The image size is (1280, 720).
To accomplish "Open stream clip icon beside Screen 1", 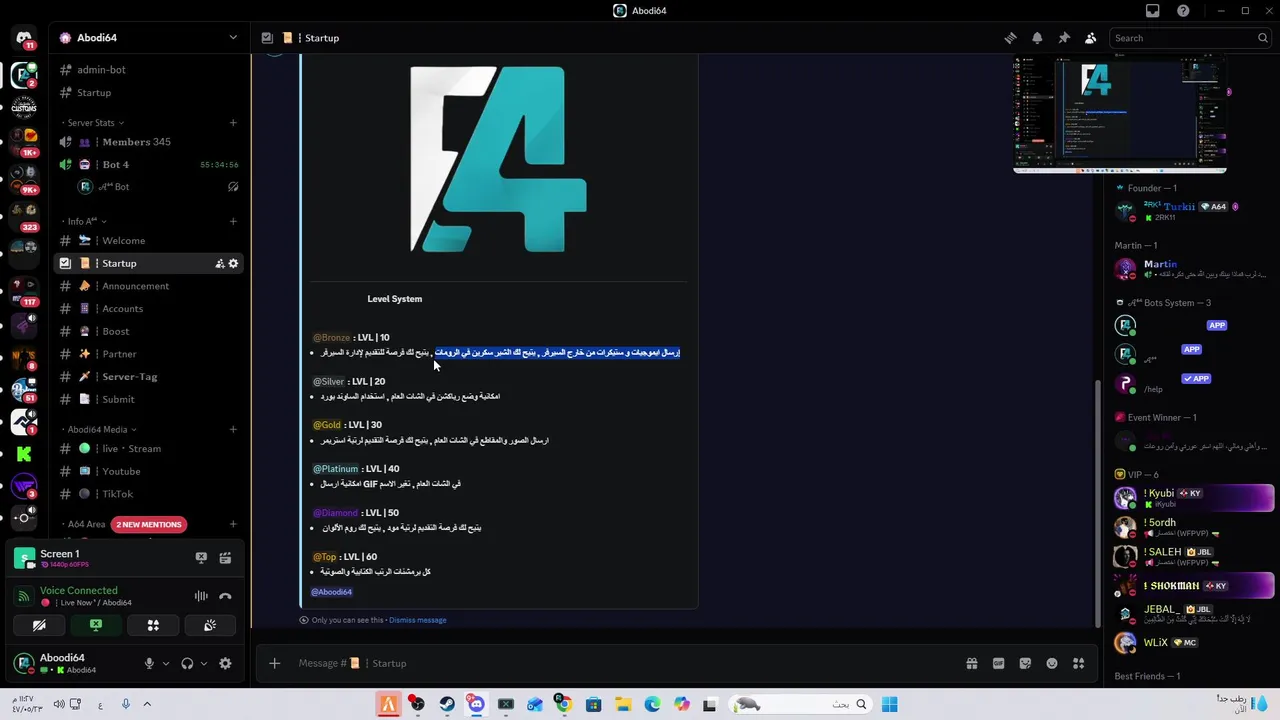I will point(226,558).
